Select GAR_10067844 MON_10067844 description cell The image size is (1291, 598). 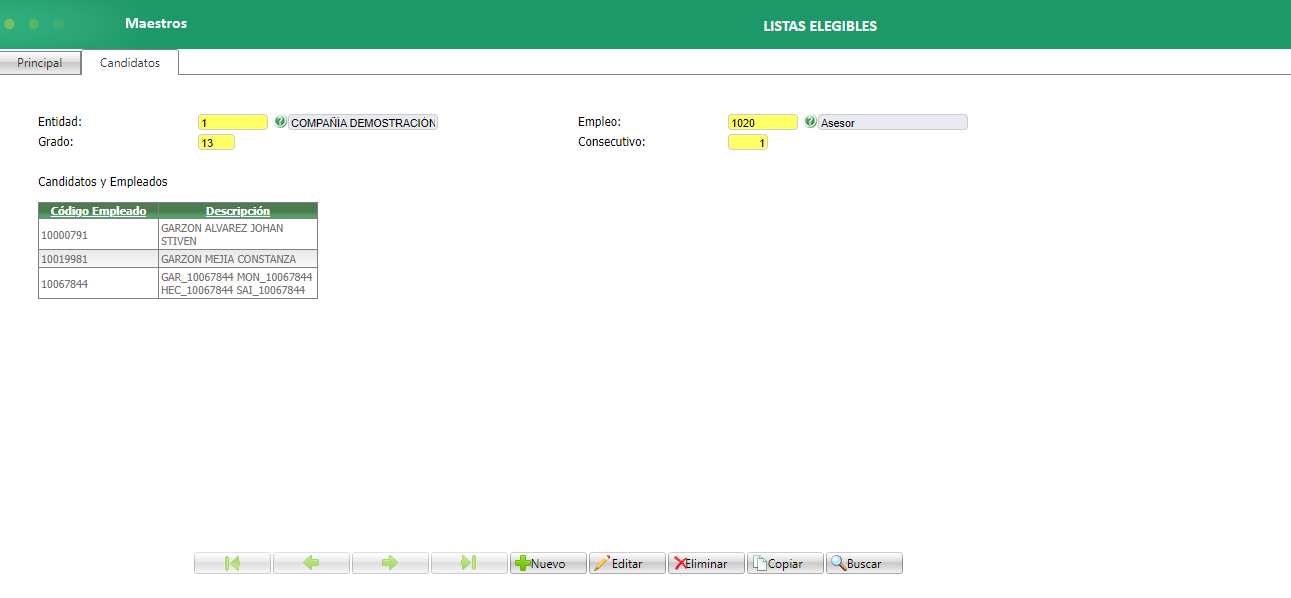[x=238, y=283]
